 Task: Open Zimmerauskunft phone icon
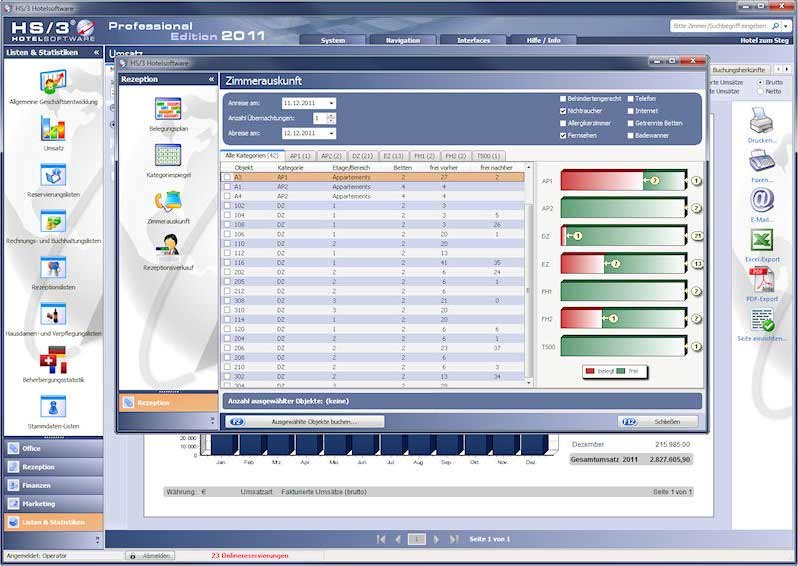pyautogui.click(x=168, y=202)
